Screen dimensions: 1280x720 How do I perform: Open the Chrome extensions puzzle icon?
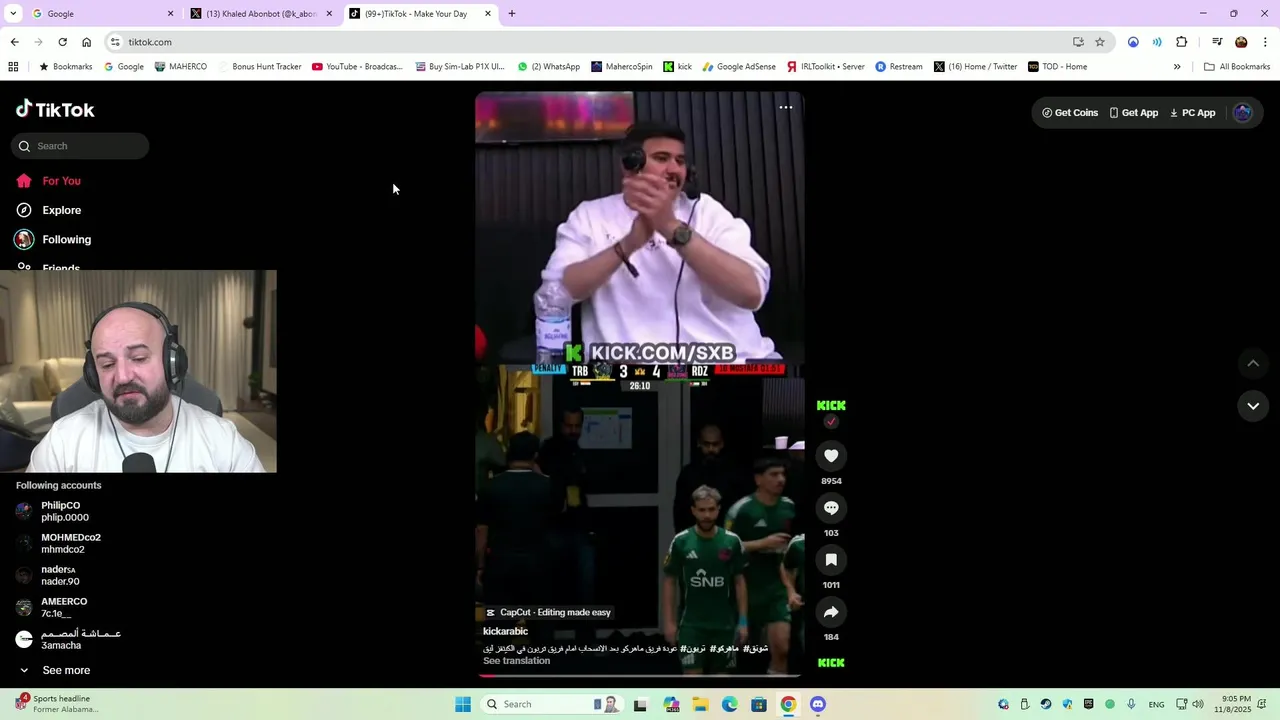tap(1181, 42)
